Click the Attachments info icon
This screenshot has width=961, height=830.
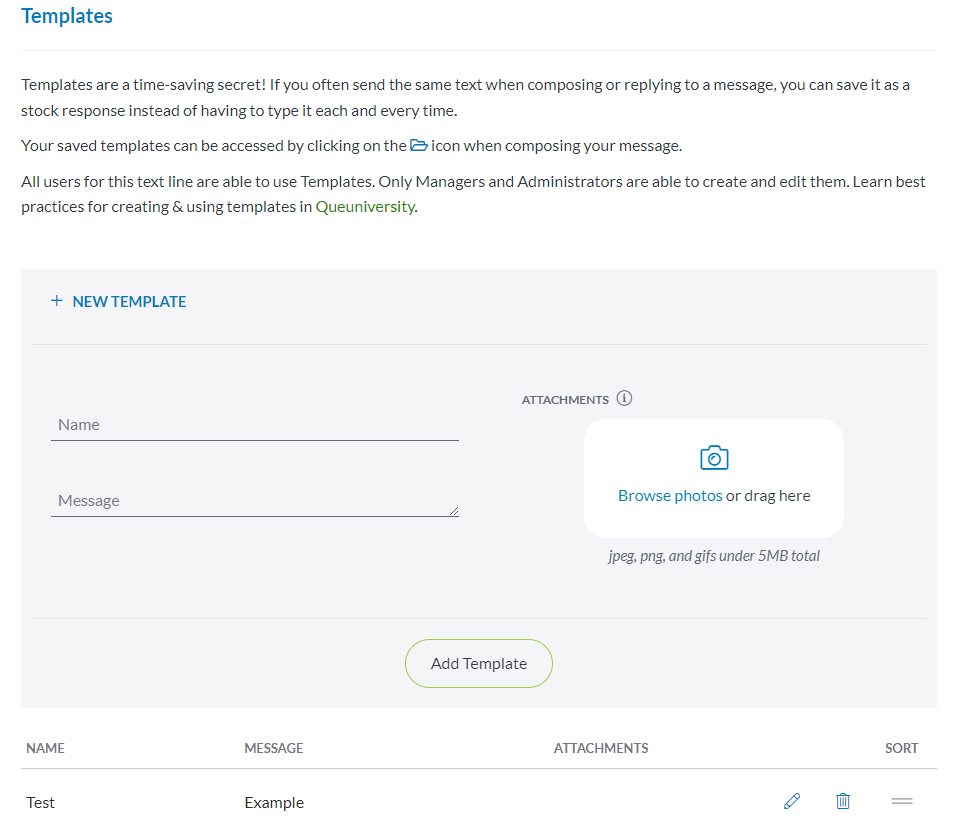[x=624, y=399]
